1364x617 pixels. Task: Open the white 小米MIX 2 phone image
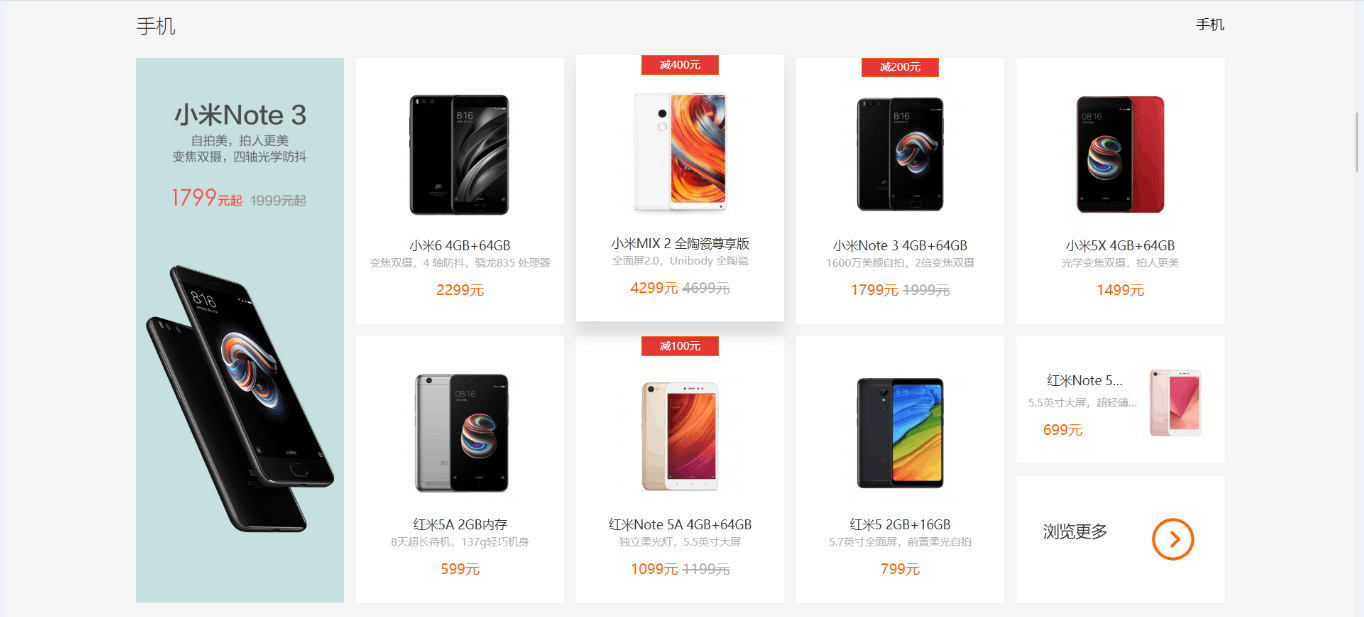click(680, 152)
